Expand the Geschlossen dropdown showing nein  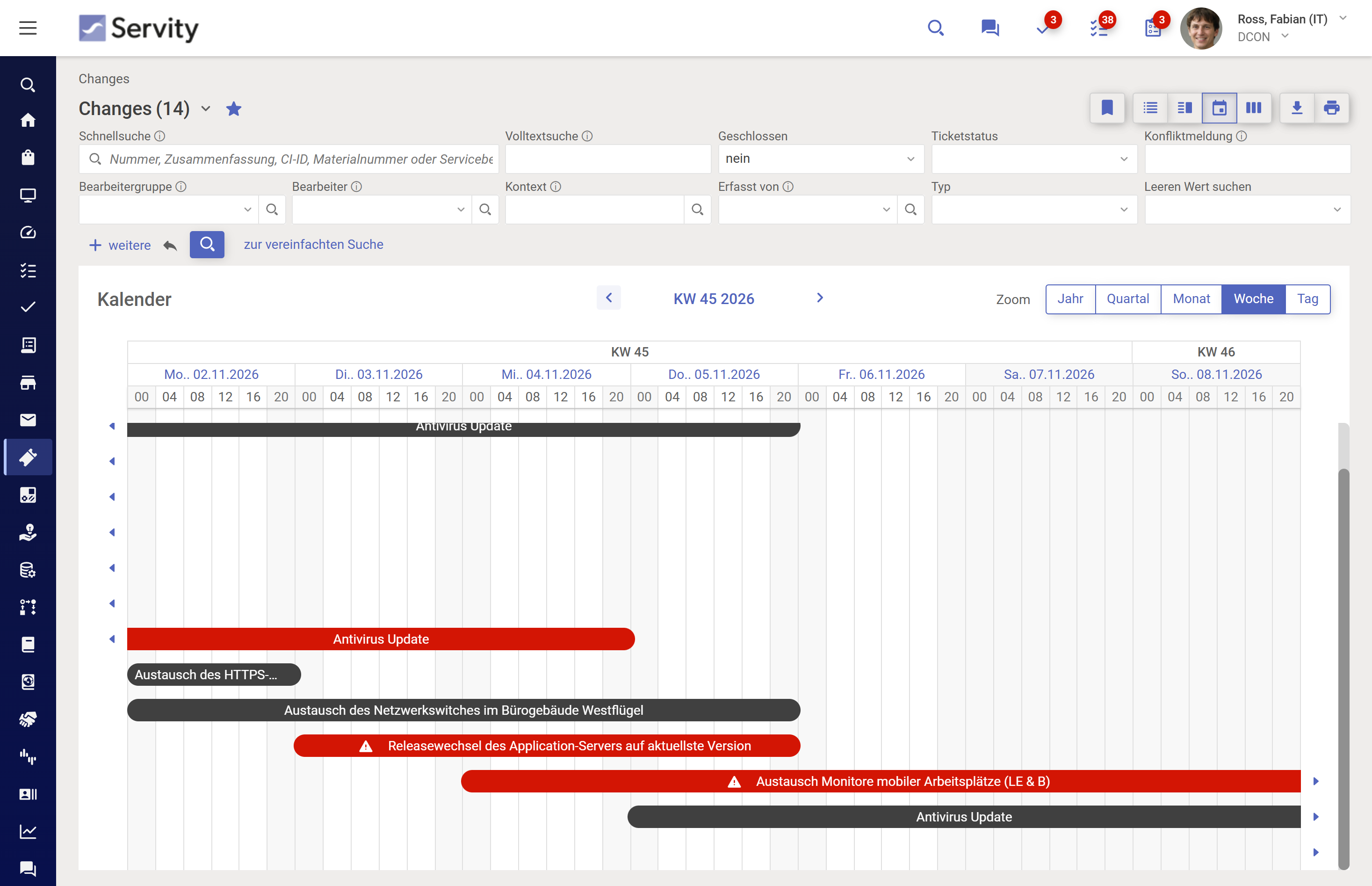tap(821, 159)
